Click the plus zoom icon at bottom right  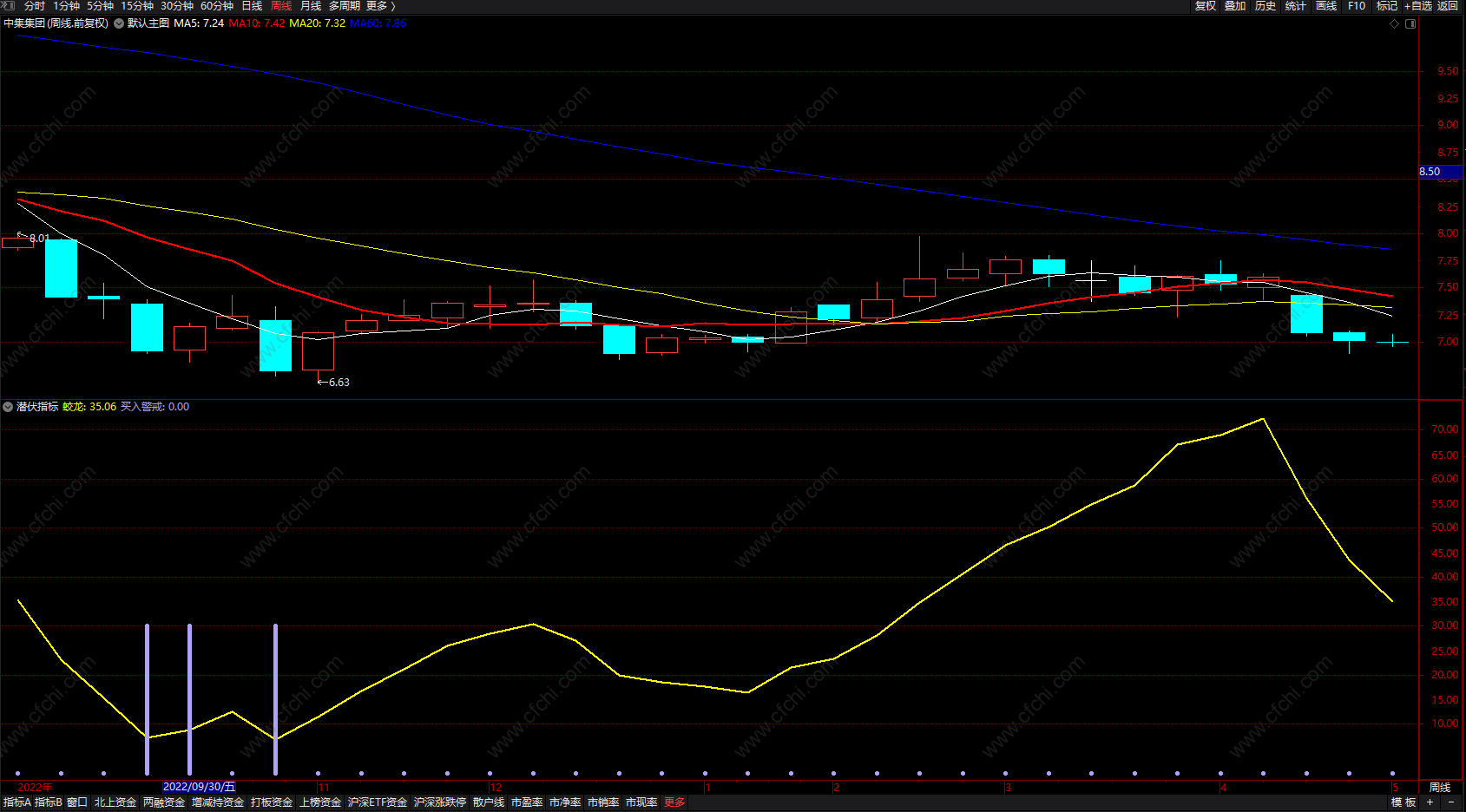click(1430, 802)
